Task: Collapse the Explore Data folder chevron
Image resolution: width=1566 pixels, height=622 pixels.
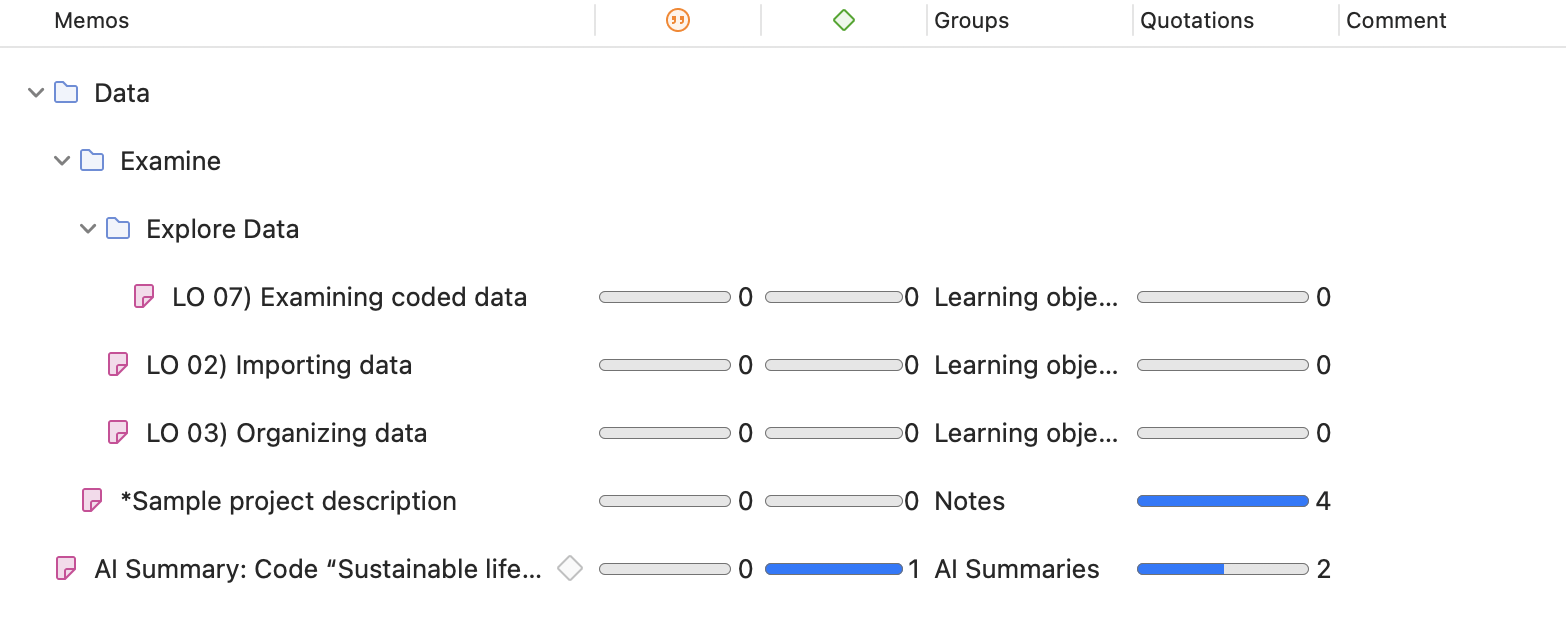Action: coord(88,229)
